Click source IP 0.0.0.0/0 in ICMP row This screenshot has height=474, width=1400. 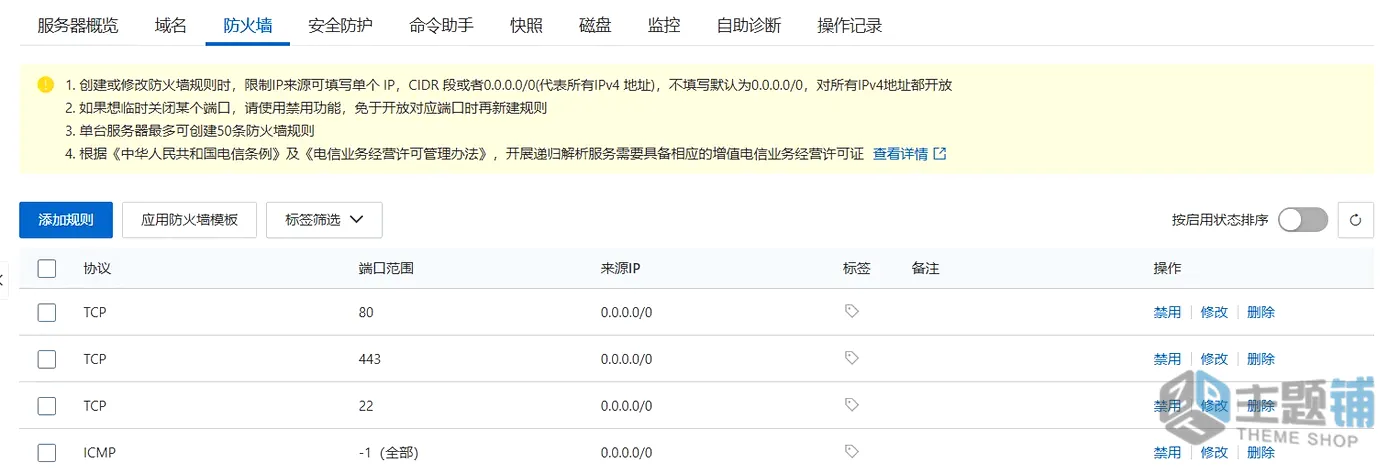click(x=627, y=453)
